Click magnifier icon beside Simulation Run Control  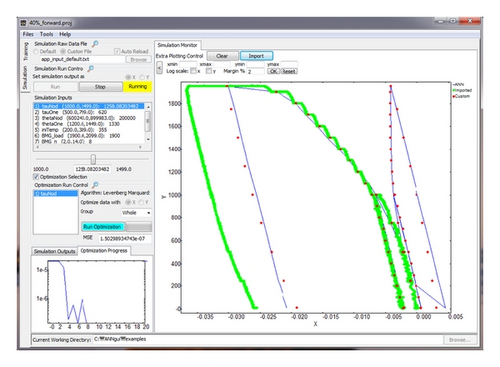pyautogui.click(x=90, y=68)
